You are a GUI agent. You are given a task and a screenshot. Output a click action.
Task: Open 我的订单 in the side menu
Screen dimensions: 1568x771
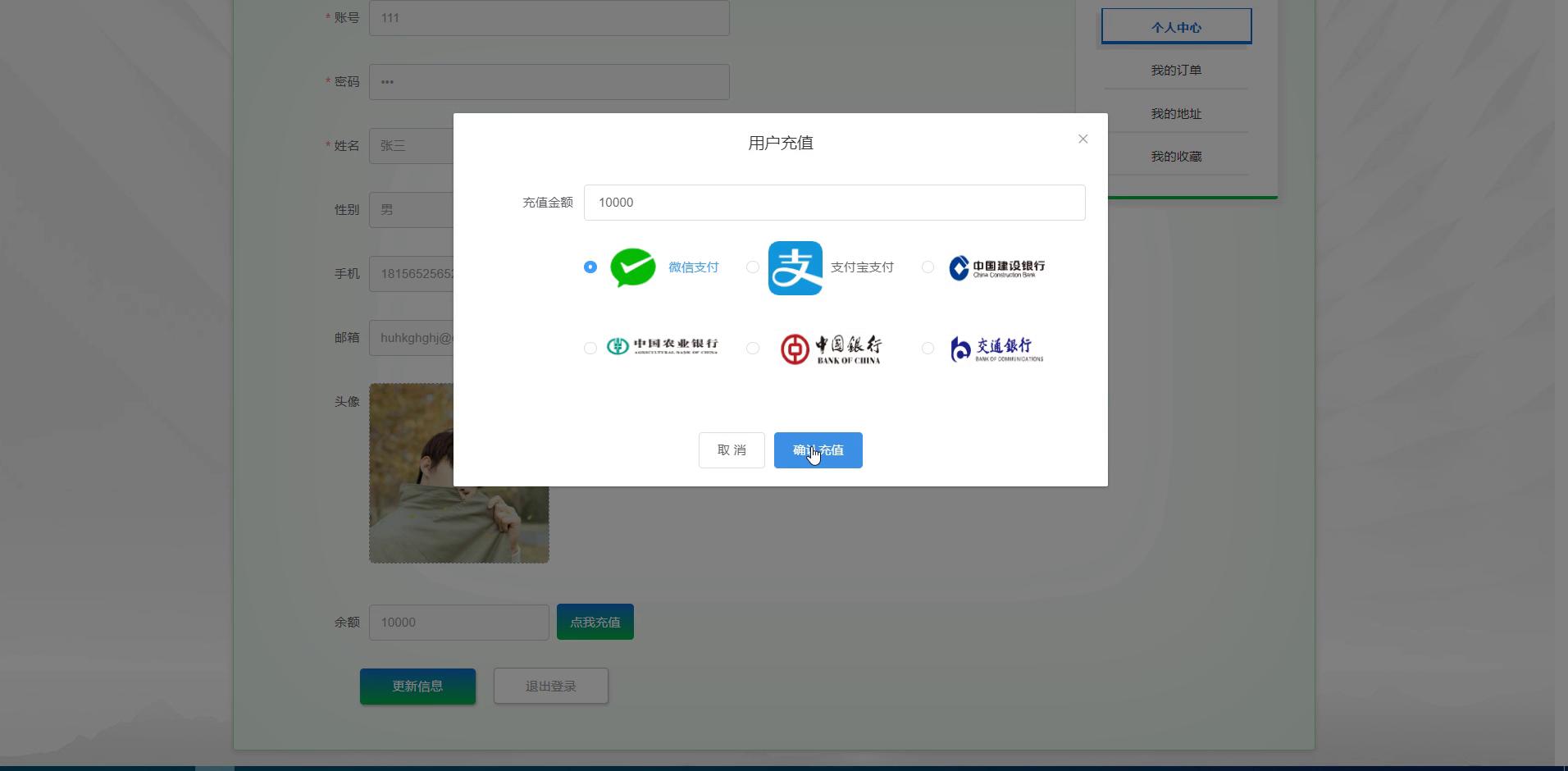pyautogui.click(x=1176, y=71)
